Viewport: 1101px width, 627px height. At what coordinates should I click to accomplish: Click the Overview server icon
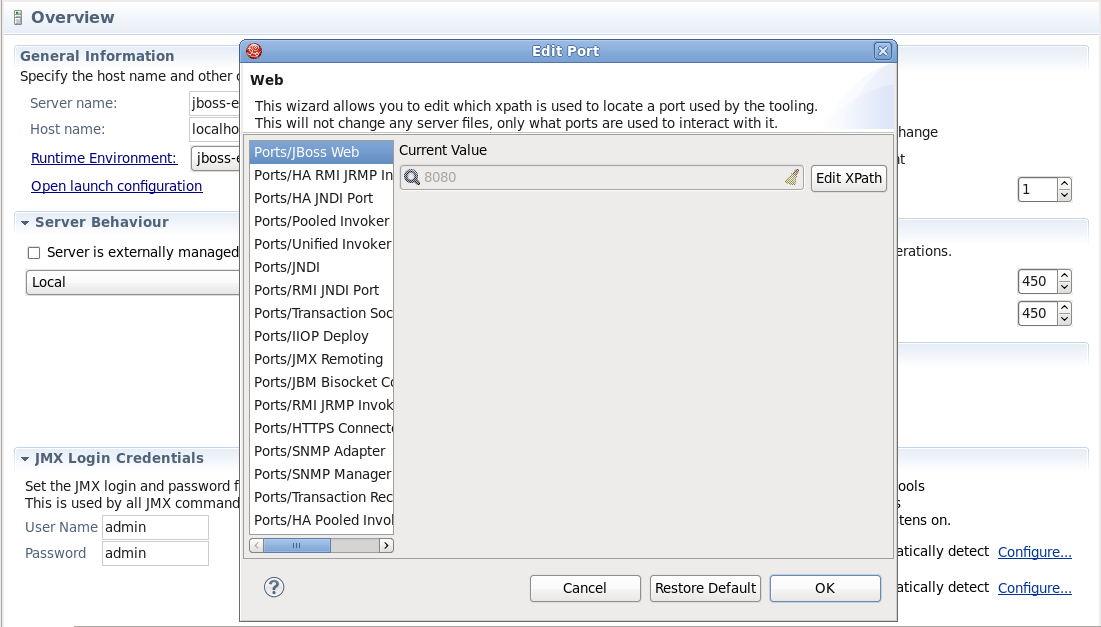[x=18, y=18]
